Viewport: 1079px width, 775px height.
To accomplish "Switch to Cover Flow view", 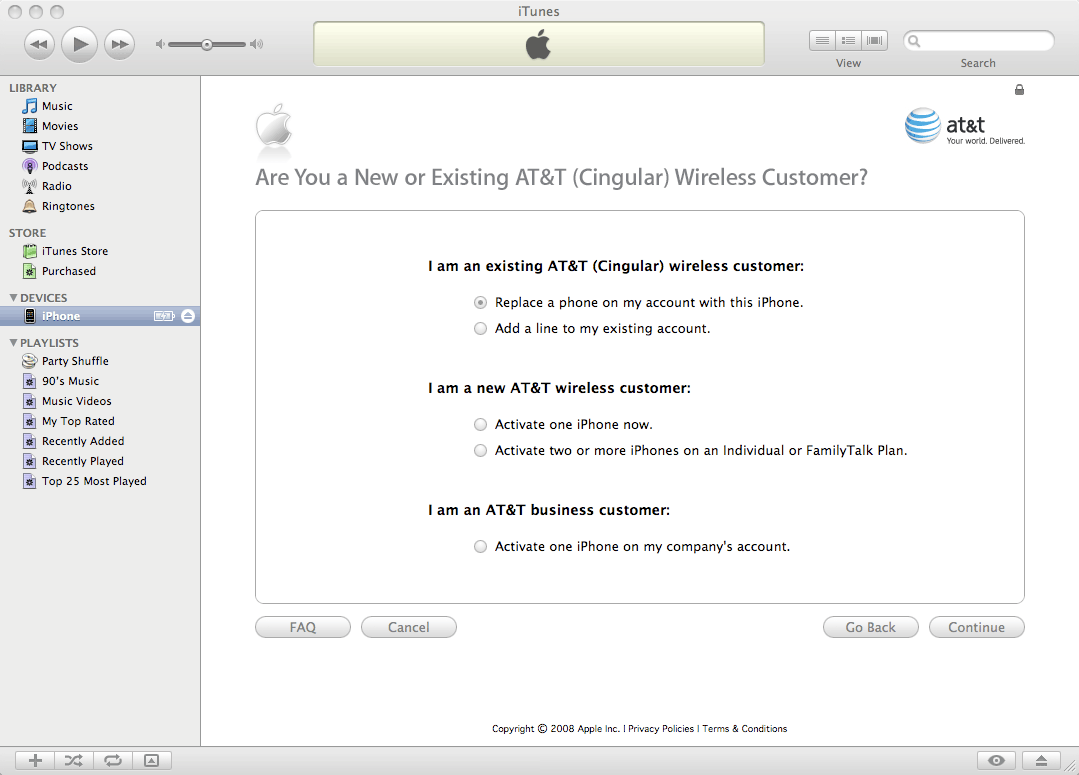I will tap(875, 41).
